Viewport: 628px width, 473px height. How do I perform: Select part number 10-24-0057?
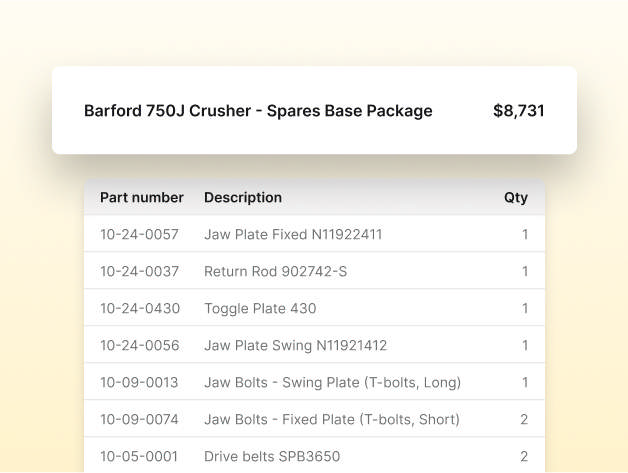click(x=139, y=235)
